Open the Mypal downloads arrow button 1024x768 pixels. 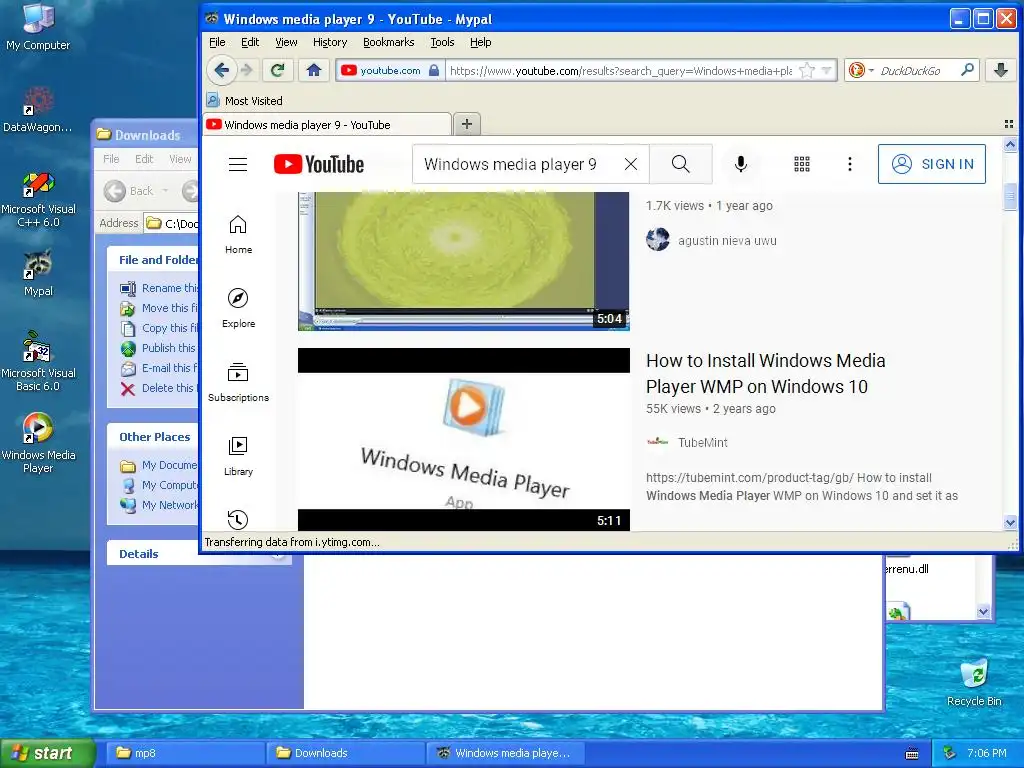click(1000, 70)
